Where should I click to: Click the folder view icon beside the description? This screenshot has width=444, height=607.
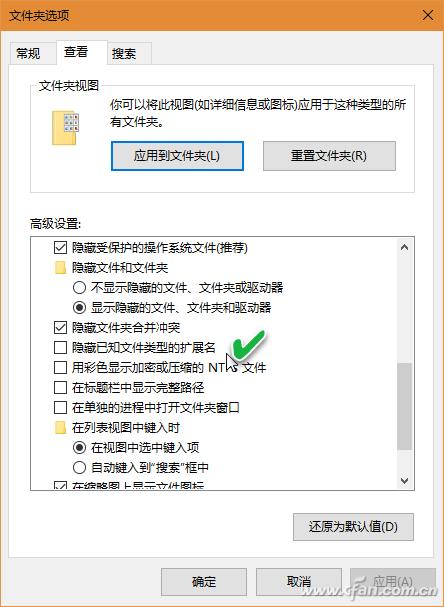[65, 128]
